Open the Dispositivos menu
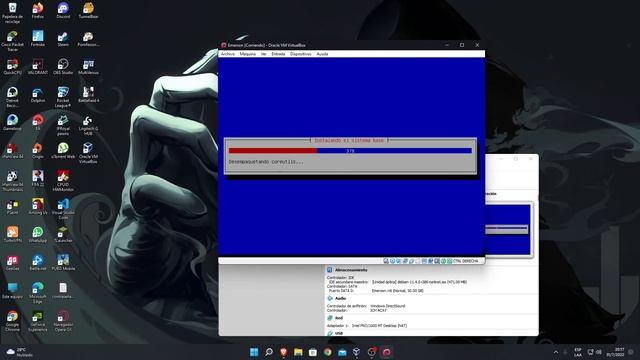 pyautogui.click(x=301, y=54)
